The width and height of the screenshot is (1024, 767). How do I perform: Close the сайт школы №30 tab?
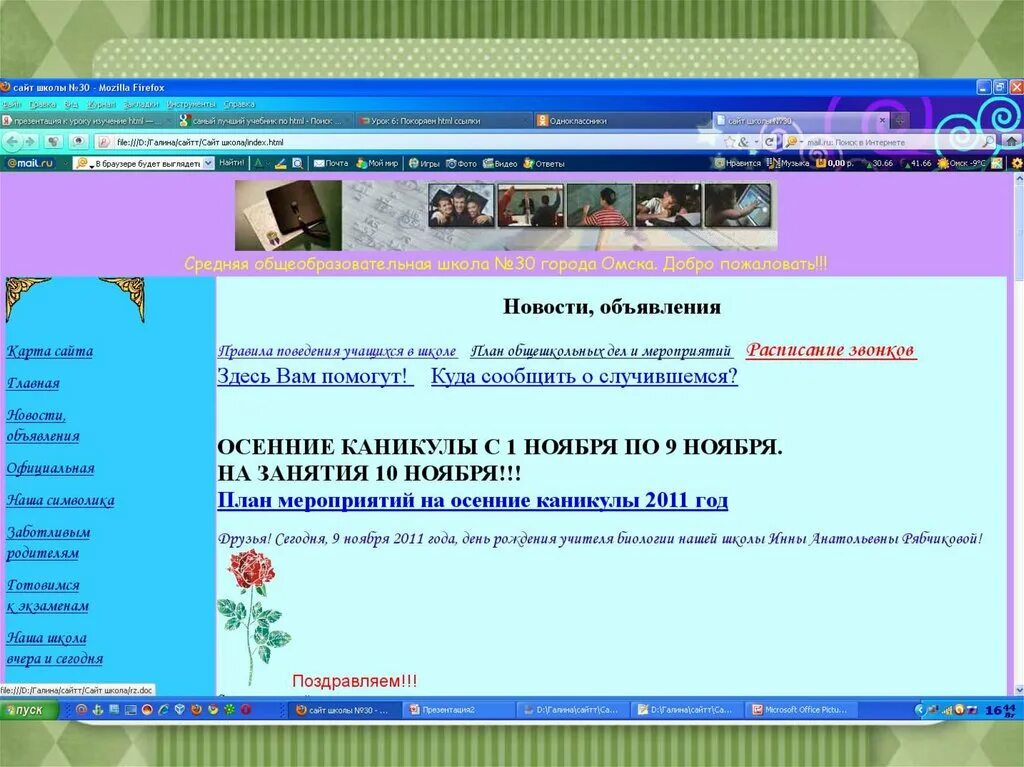[882, 120]
